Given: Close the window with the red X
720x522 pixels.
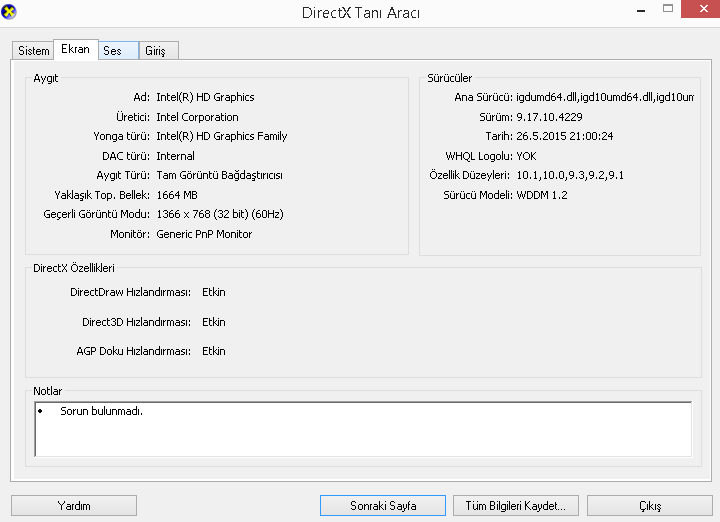Looking at the screenshot, I should click(x=701, y=8).
